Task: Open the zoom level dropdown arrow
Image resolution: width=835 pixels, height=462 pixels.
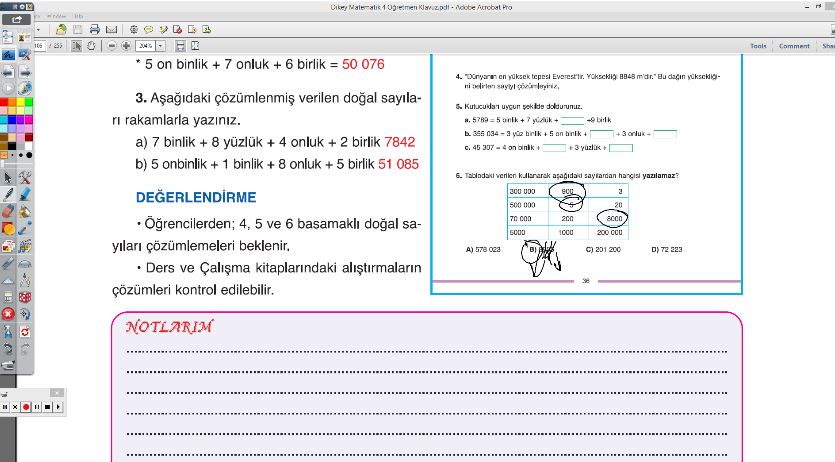Action: pyautogui.click(x=161, y=46)
